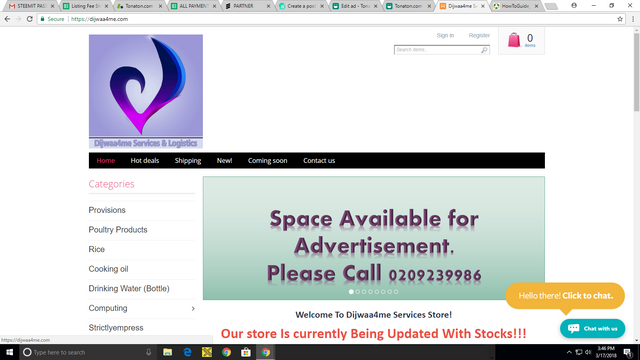Open the Contact us menu item
Image resolution: width=640 pixels, height=360 pixels.
pyautogui.click(x=319, y=160)
